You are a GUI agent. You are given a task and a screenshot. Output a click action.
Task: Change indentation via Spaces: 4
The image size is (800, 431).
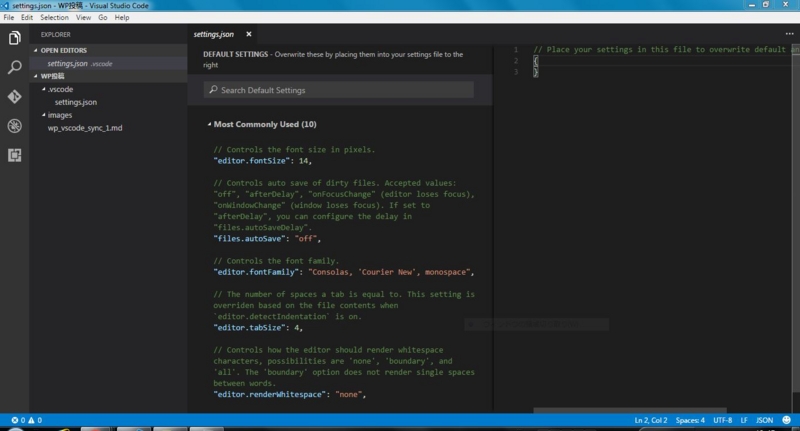coord(690,420)
